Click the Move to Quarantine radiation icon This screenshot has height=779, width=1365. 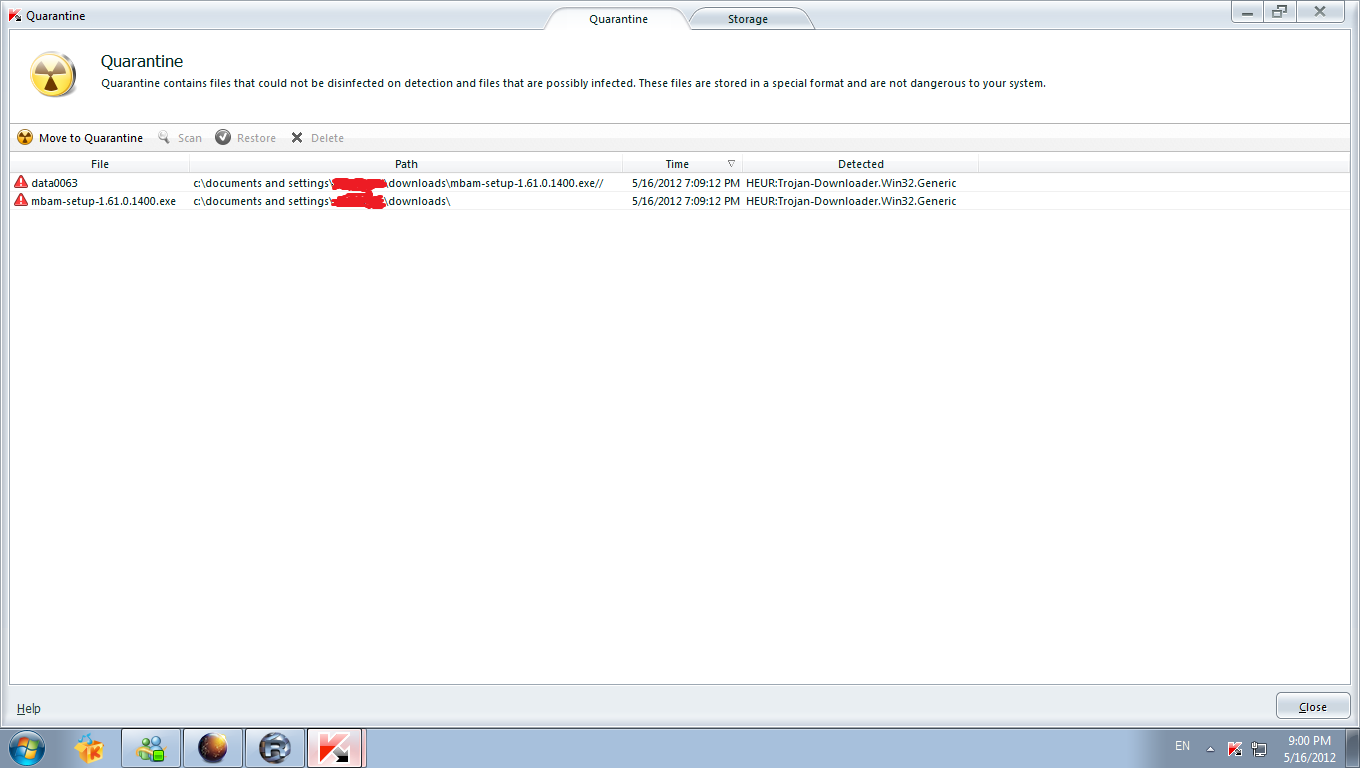pos(25,138)
